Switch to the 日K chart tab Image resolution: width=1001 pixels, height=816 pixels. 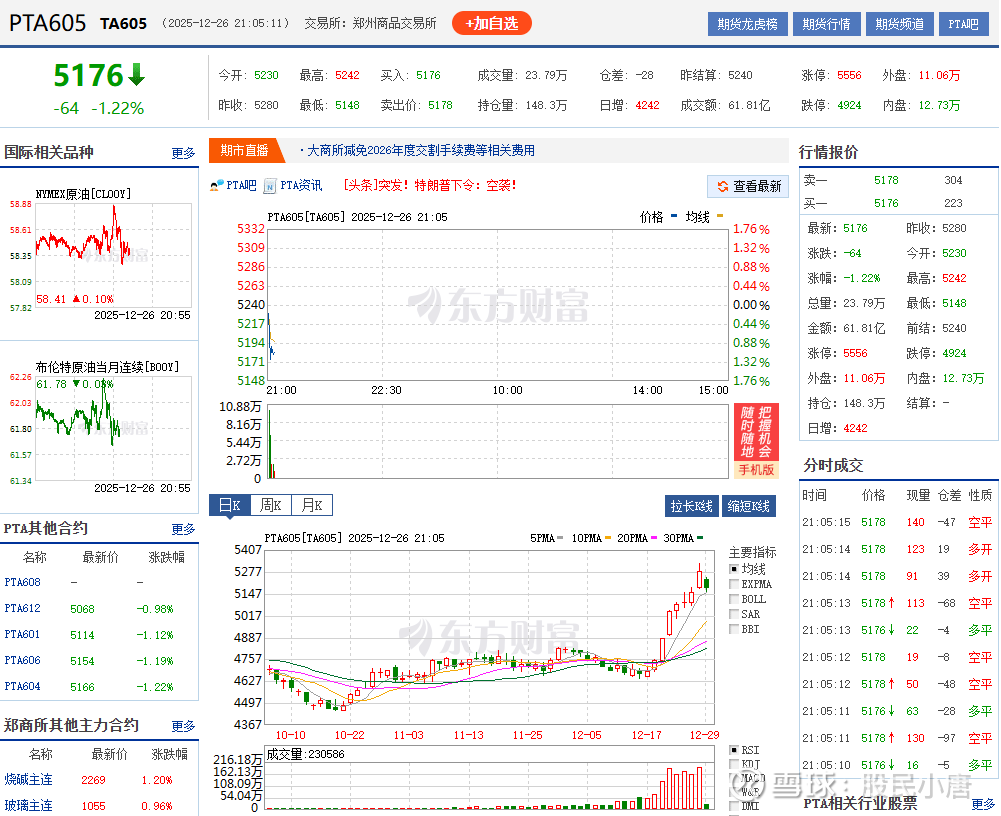(x=230, y=505)
